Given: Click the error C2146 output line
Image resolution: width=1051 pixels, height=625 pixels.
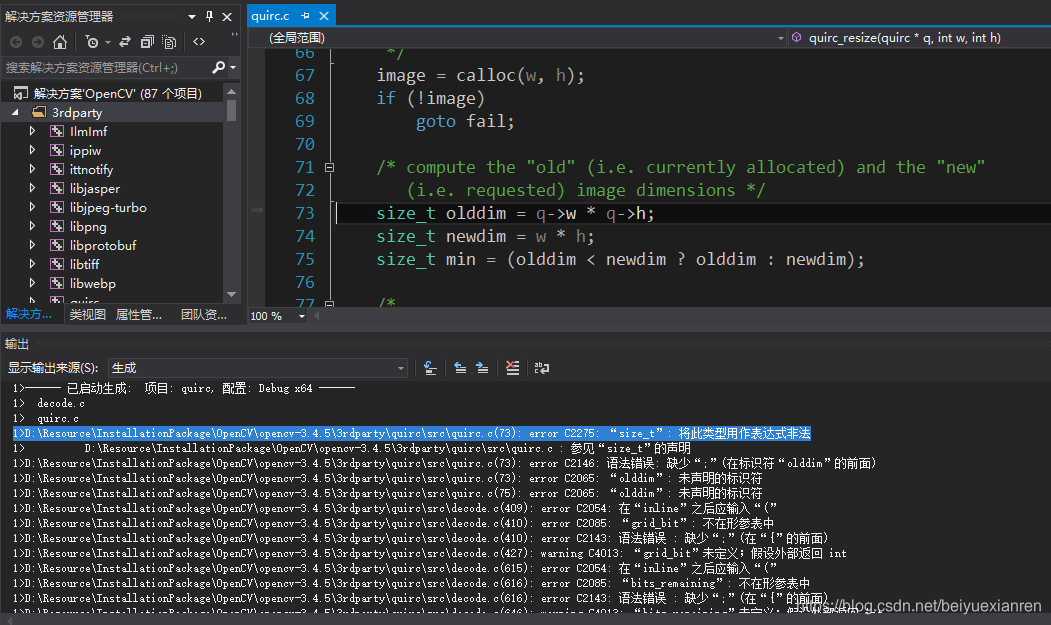Looking at the screenshot, I should point(444,463).
